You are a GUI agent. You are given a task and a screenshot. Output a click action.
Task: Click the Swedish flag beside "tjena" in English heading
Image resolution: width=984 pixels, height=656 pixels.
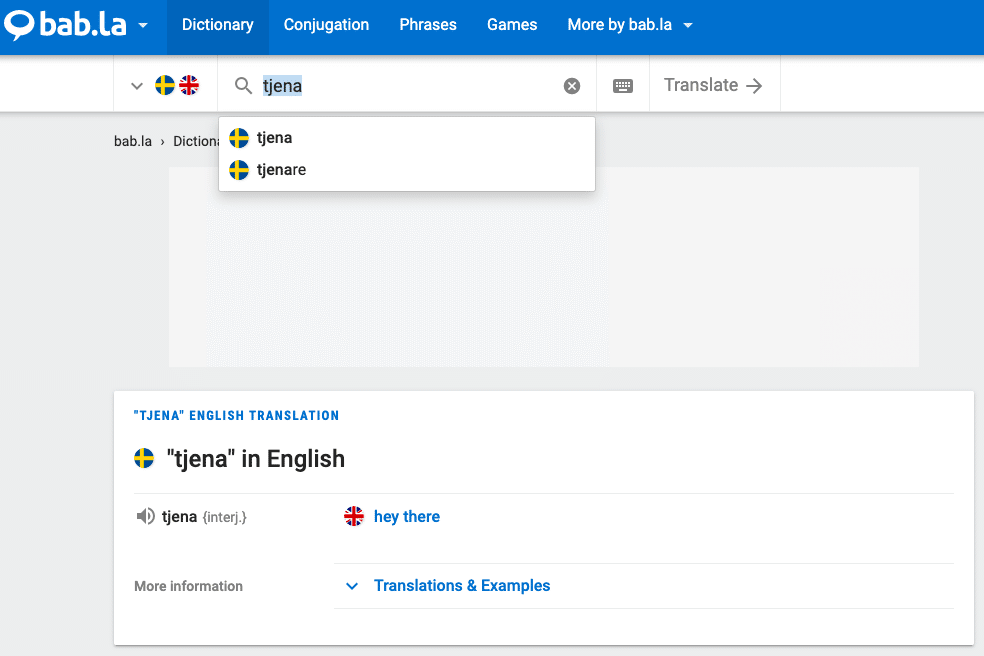click(144, 459)
